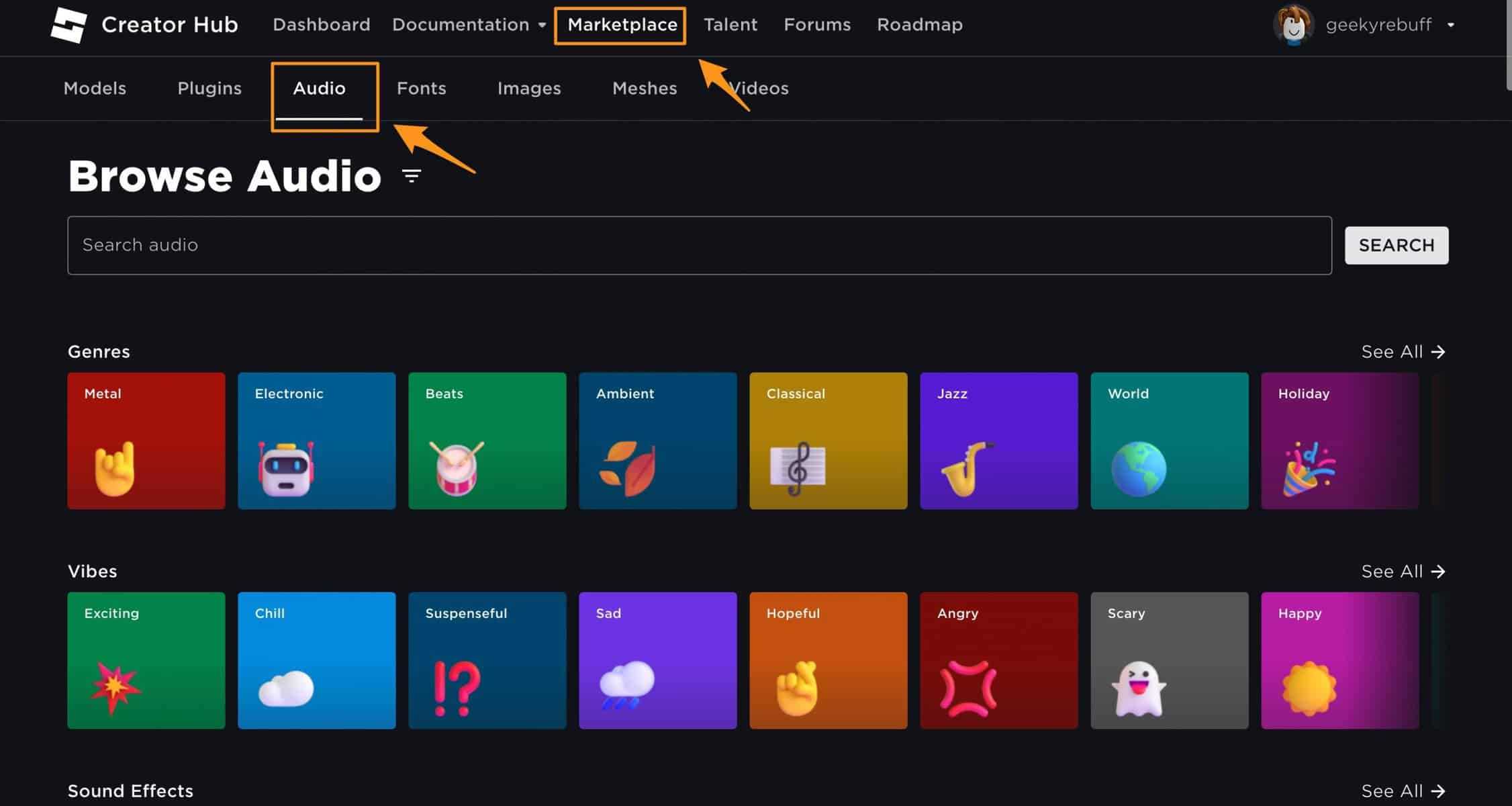The width and height of the screenshot is (1512, 806).
Task: Visit the Forums nav item
Action: tap(817, 25)
